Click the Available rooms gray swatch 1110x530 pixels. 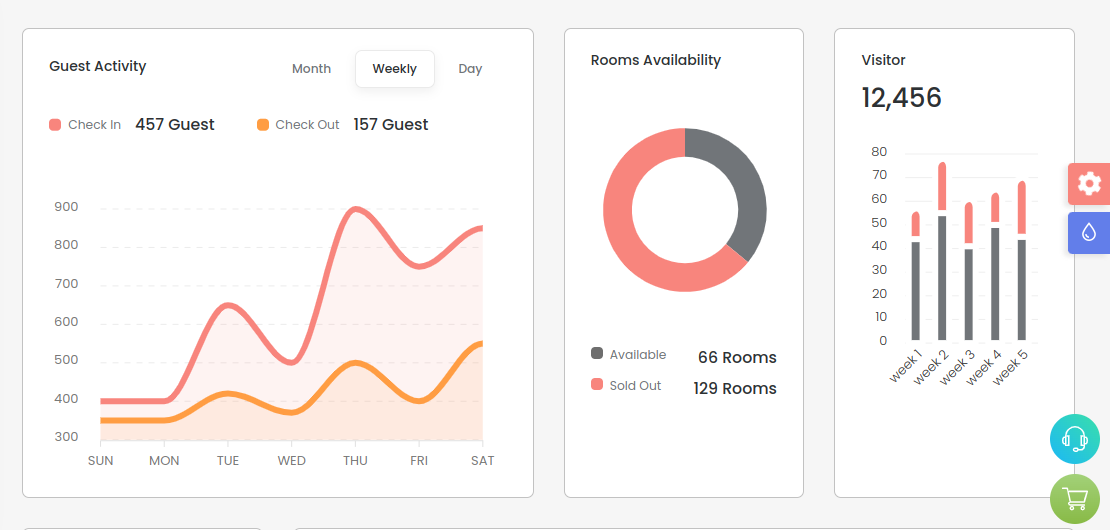(x=597, y=353)
